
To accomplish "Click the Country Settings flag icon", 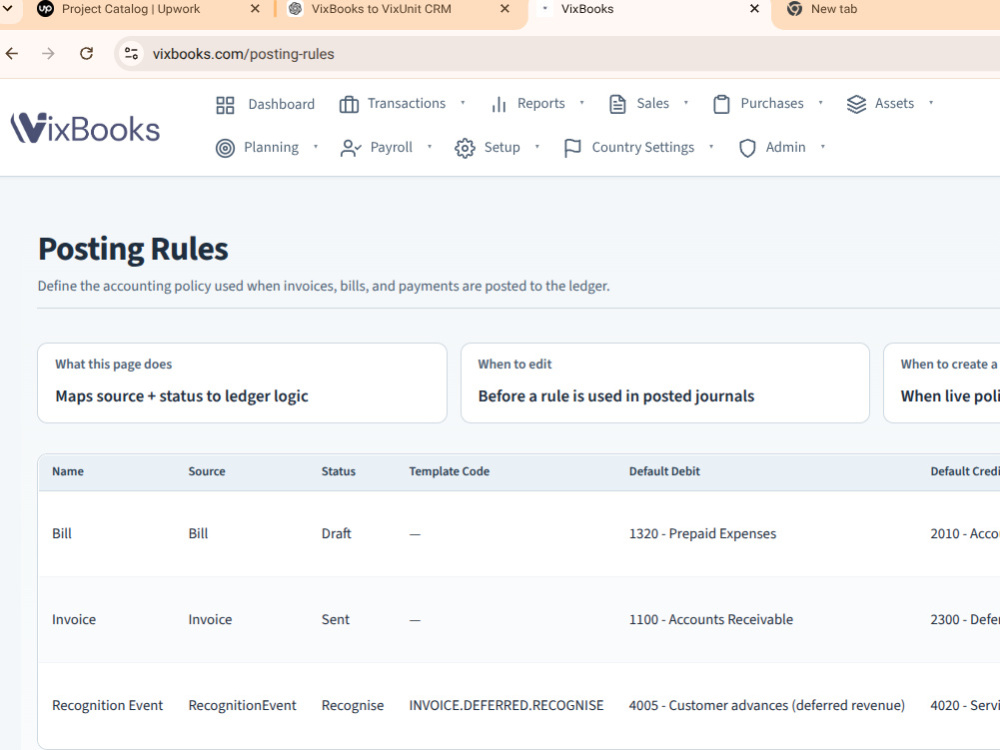I will click(x=573, y=148).
